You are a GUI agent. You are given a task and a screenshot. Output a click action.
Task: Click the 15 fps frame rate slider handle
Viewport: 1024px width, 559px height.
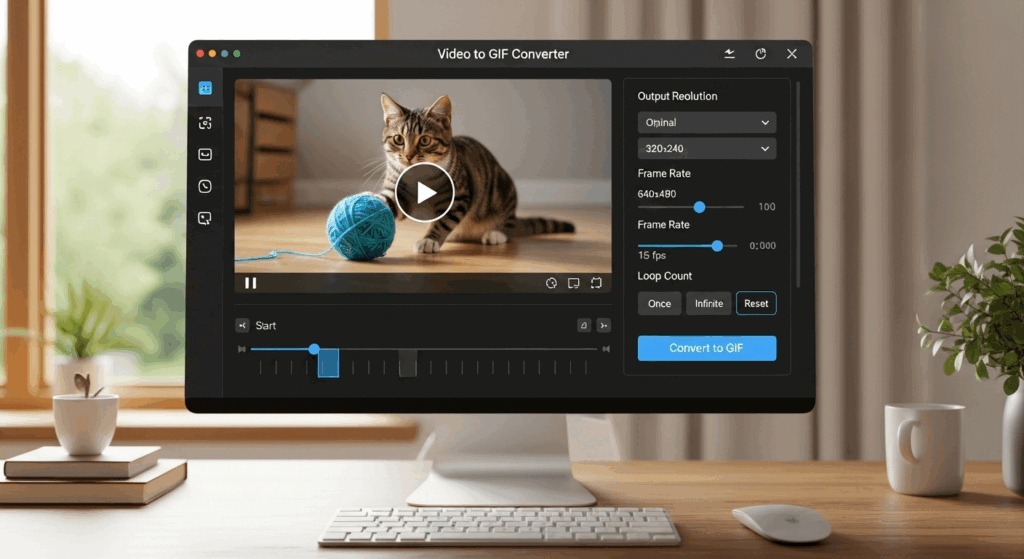[717, 246]
